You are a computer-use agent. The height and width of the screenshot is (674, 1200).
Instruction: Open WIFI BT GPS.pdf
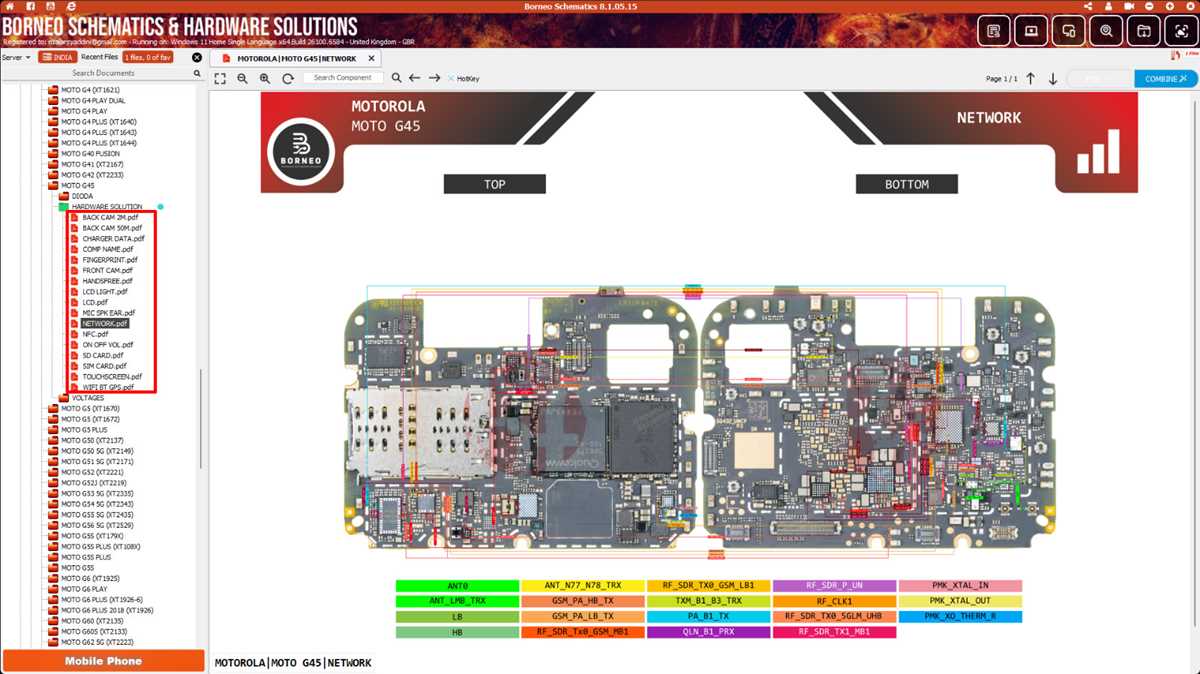pos(108,387)
